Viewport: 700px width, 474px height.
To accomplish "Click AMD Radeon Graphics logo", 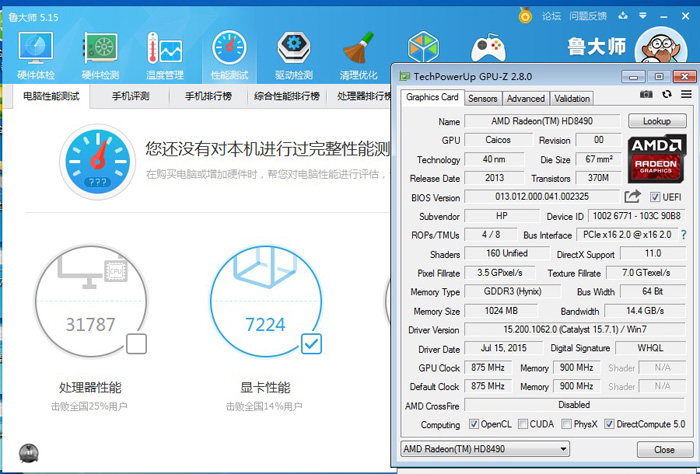I will click(x=656, y=159).
